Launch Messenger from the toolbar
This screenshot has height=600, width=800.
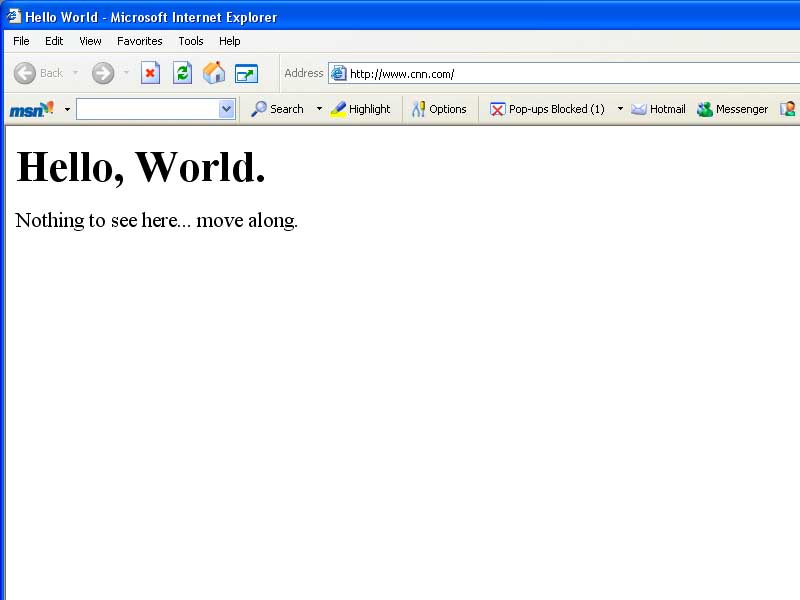(732, 109)
